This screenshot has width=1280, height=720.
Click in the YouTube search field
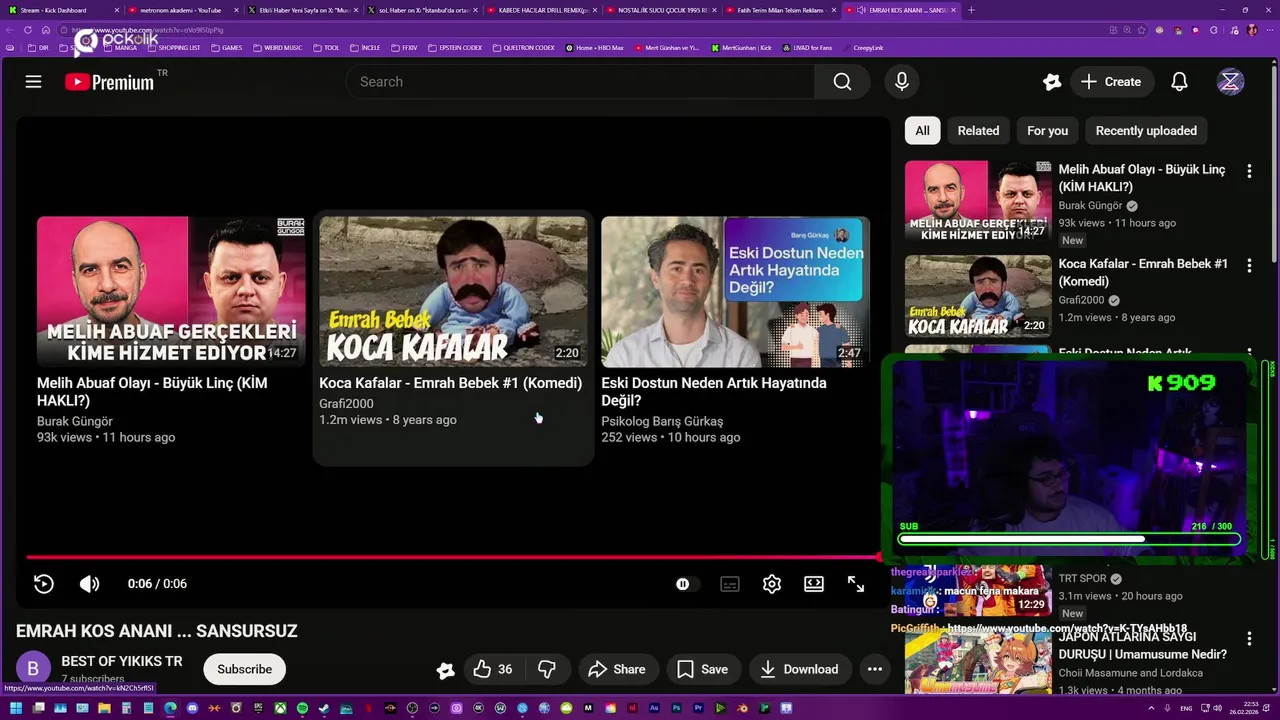[x=580, y=82]
